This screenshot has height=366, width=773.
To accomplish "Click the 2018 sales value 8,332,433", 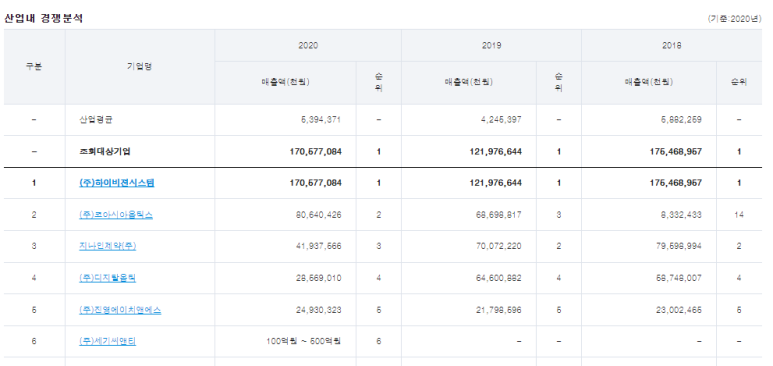I will tap(681, 215).
